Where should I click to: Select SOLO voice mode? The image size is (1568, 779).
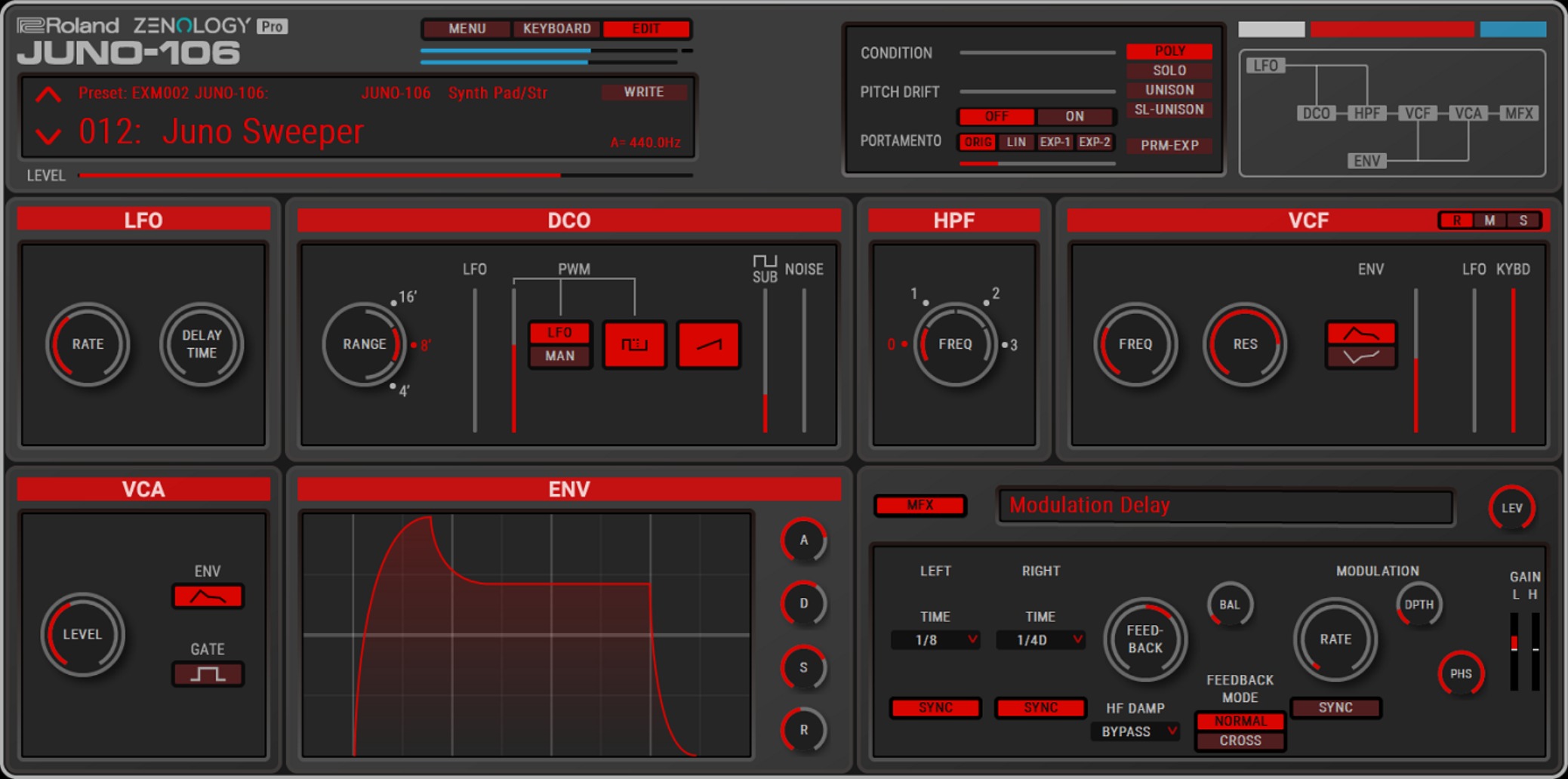pyautogui.click(x=1169, y=70)
